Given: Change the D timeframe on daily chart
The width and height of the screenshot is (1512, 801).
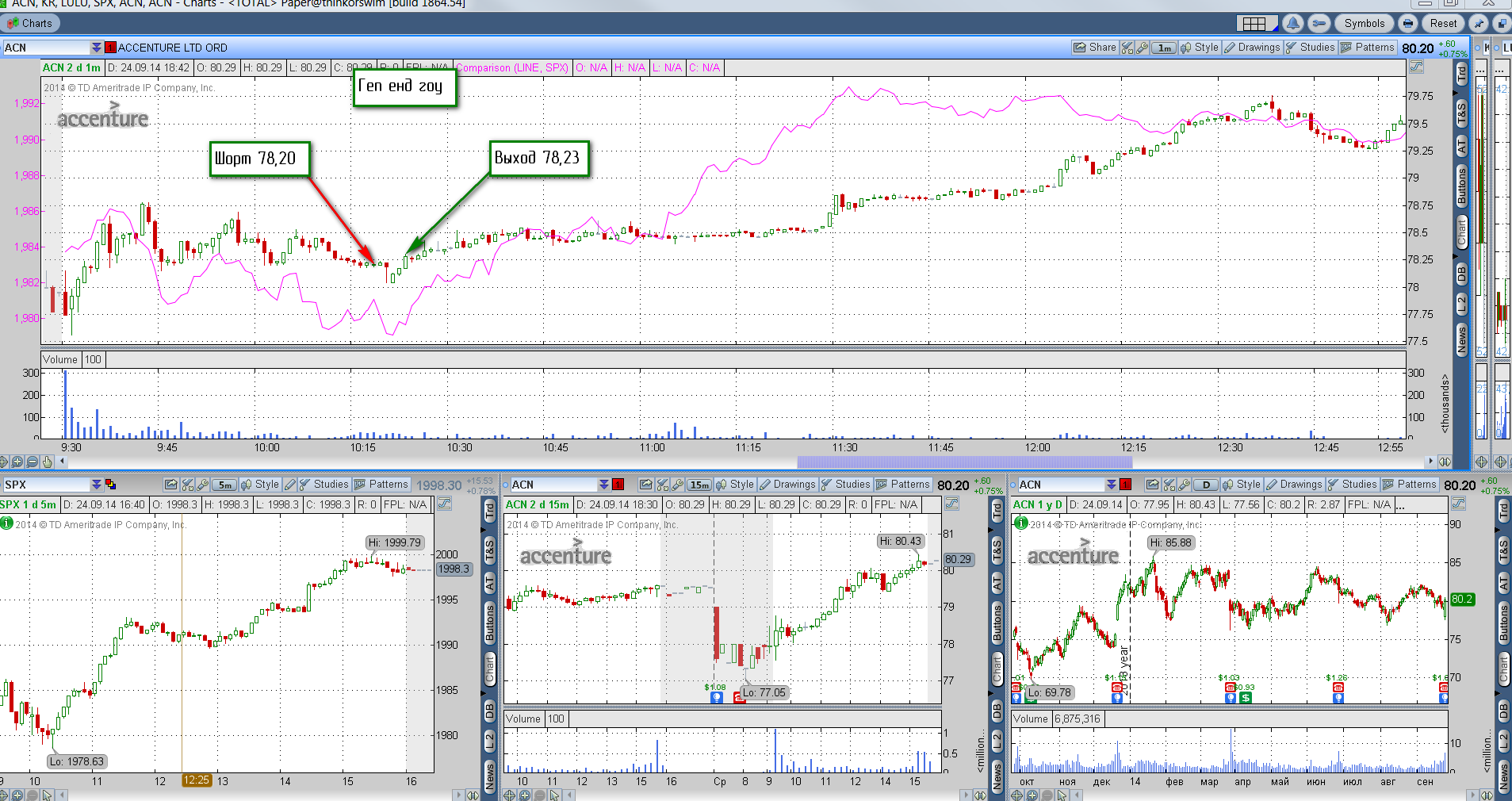Looking at the screenshot, I should [1206, 485].
